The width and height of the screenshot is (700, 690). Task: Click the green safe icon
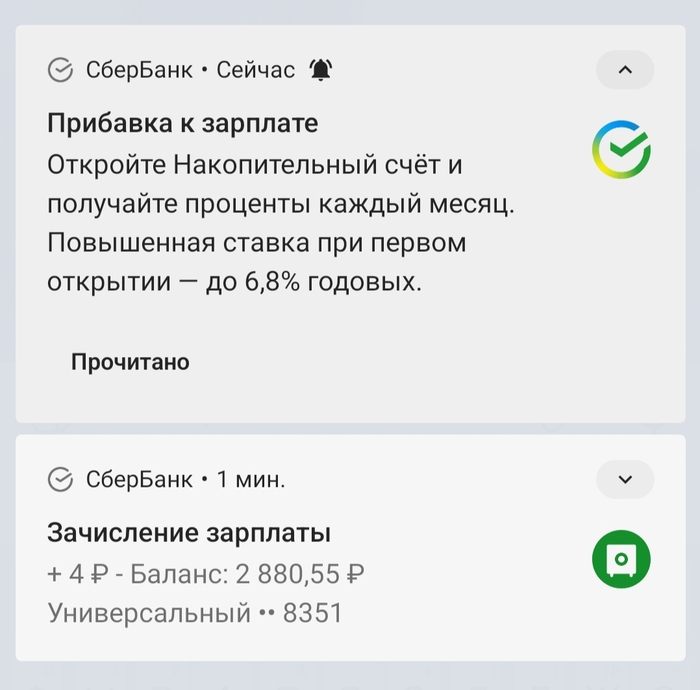[x=621, y=558]
